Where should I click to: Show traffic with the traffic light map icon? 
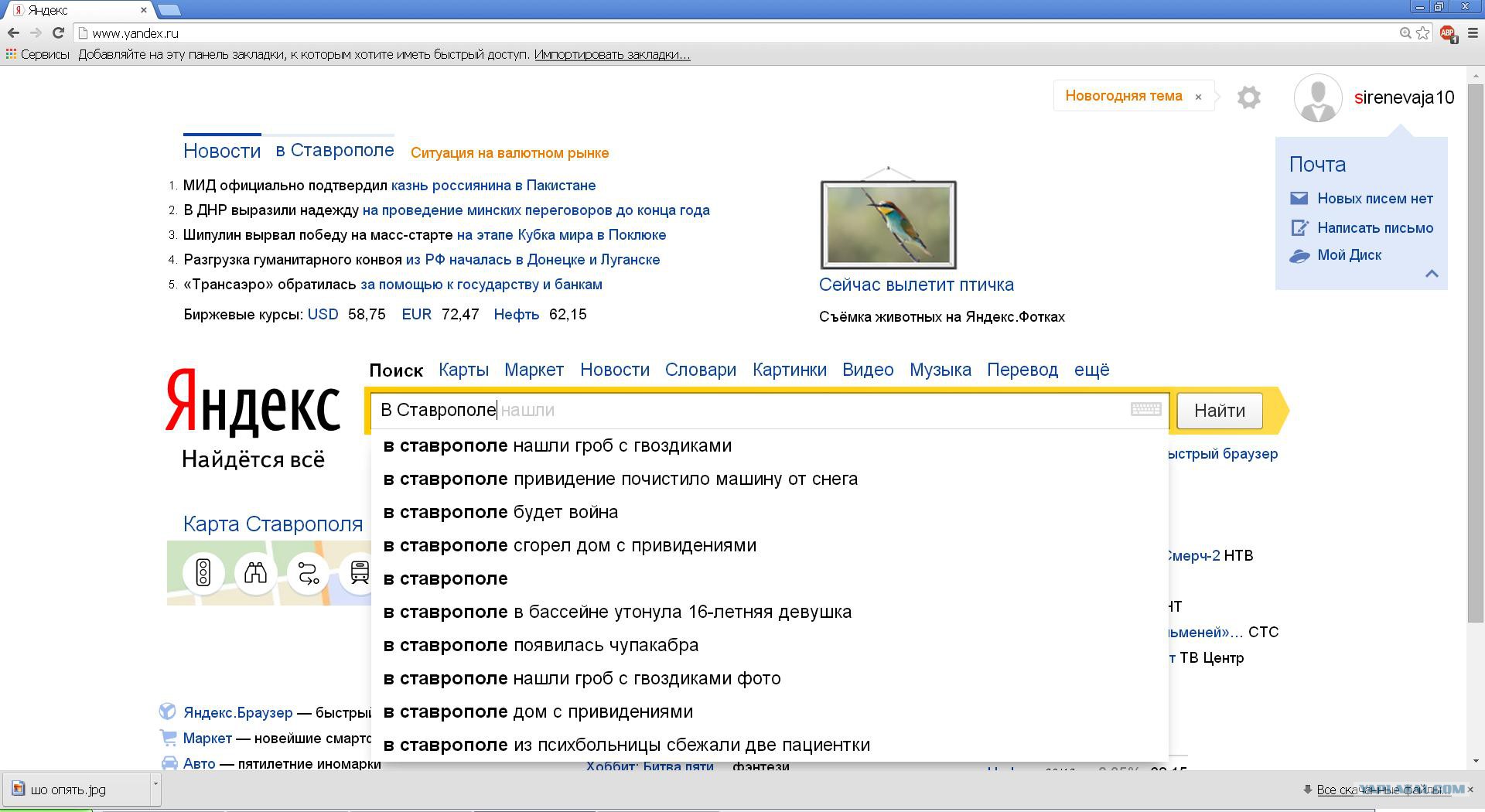(x=203, y=573)
